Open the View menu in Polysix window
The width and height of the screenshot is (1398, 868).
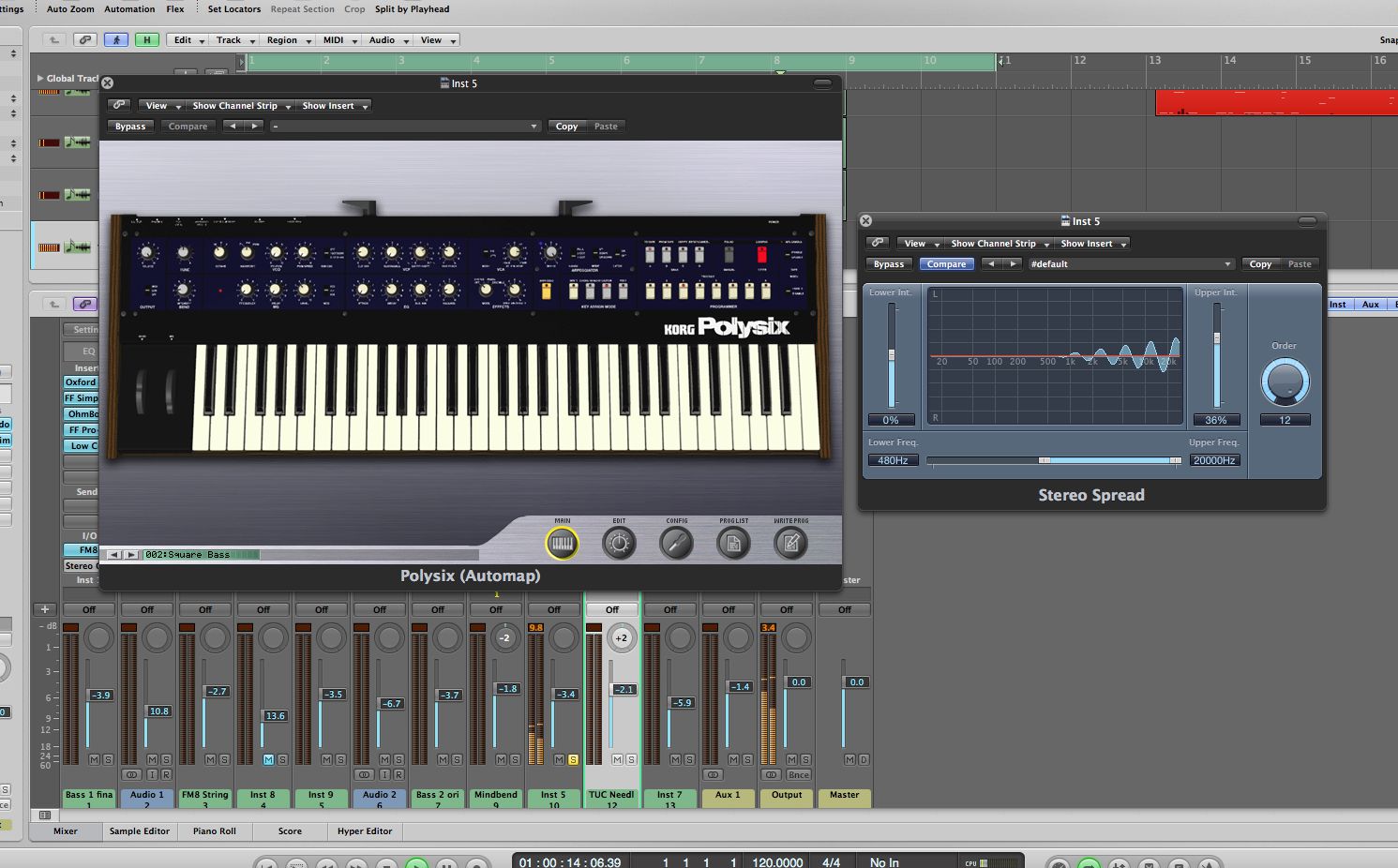pyautogui.click(x=160, y=106)
